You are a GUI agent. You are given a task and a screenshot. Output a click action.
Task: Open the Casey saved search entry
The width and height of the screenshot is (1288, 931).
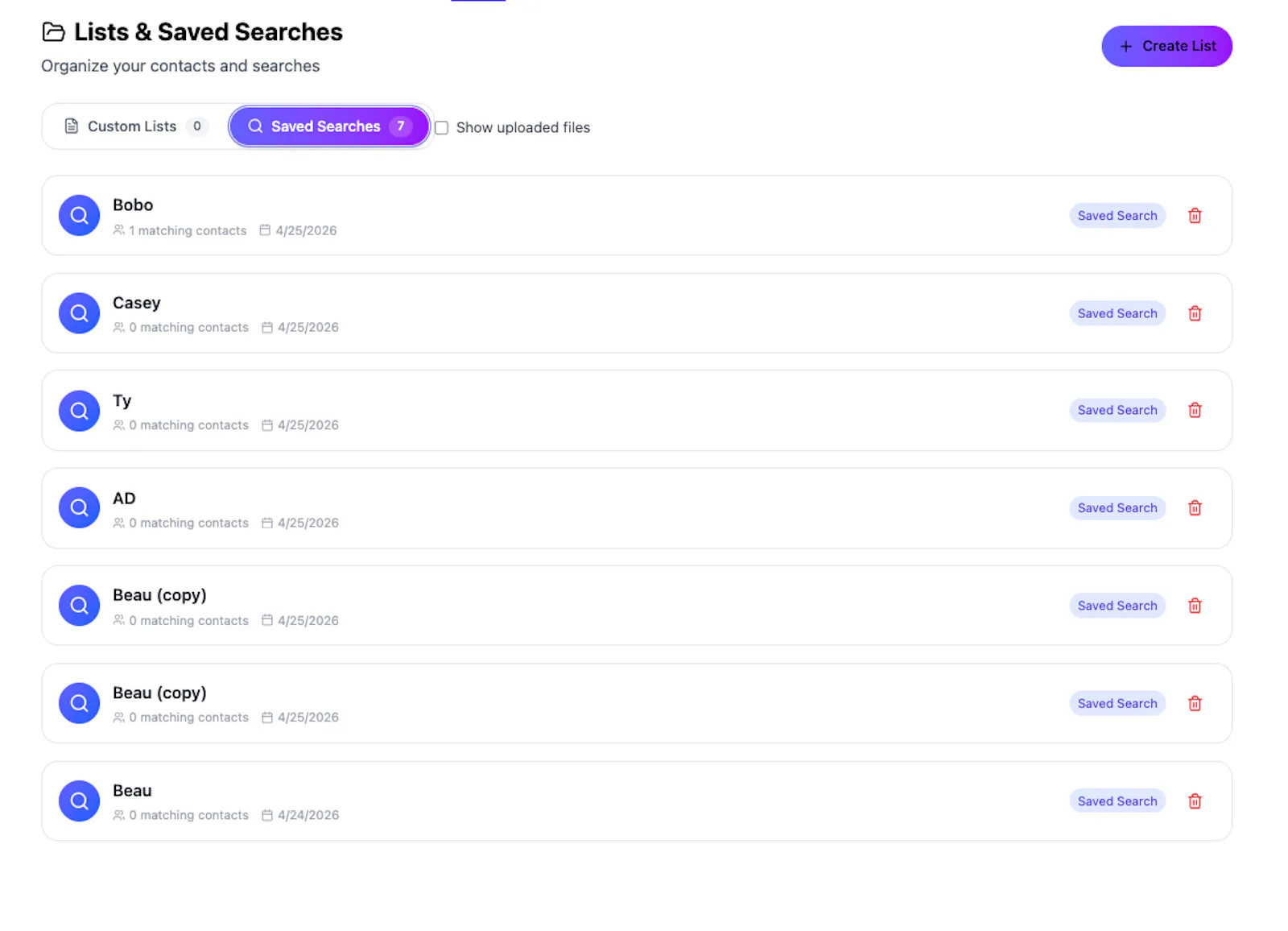point(637,313)
